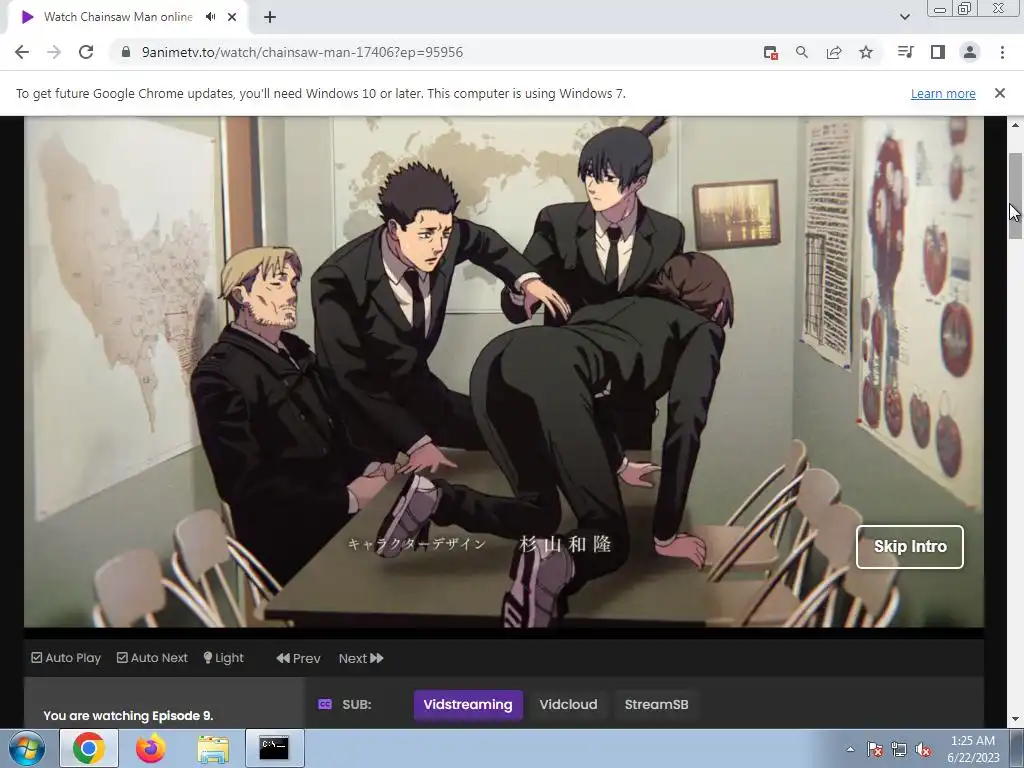
Task: Open the Chrome three-dot menu
Action: (1002, 52)
